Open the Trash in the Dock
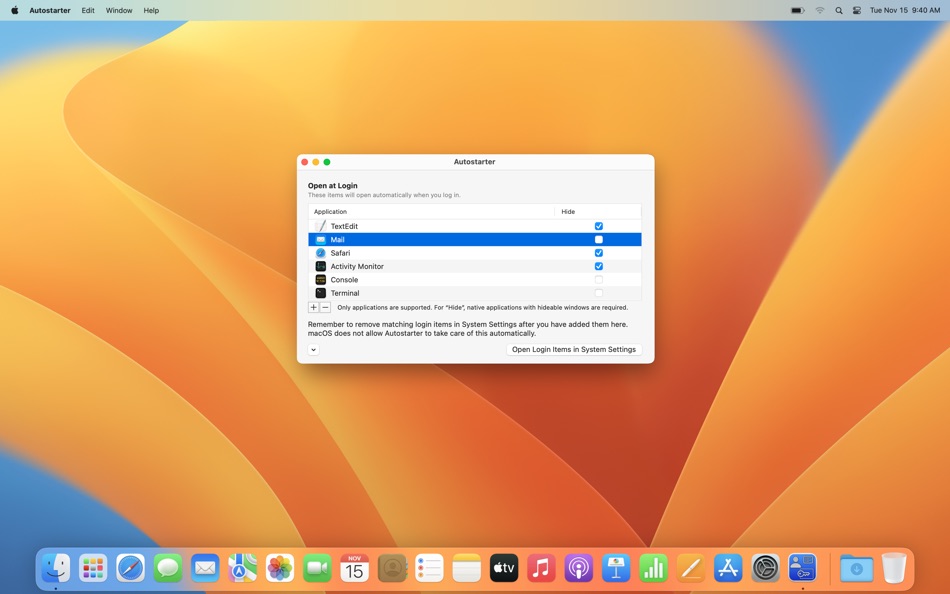The image size is (950, 594). pyautogui.click(x=894, y=569)
